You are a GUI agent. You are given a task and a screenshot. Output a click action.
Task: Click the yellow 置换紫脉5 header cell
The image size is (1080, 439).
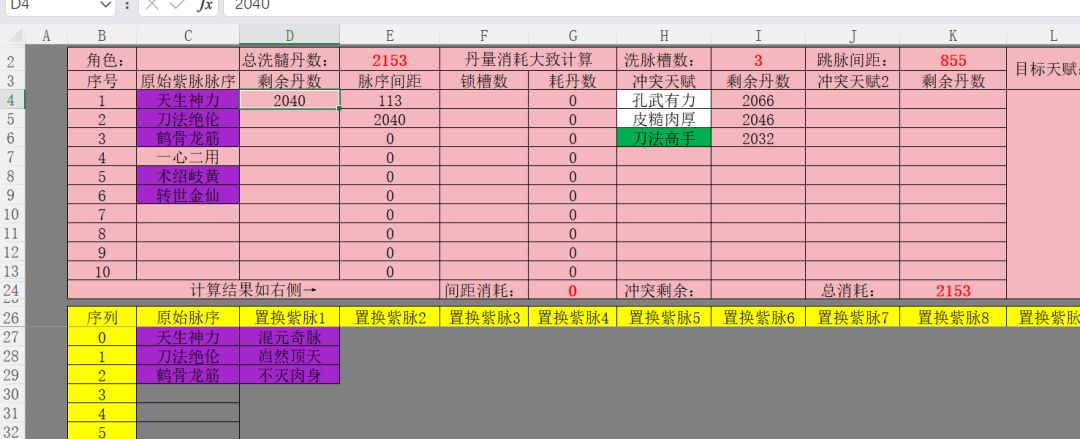(664, 317)
